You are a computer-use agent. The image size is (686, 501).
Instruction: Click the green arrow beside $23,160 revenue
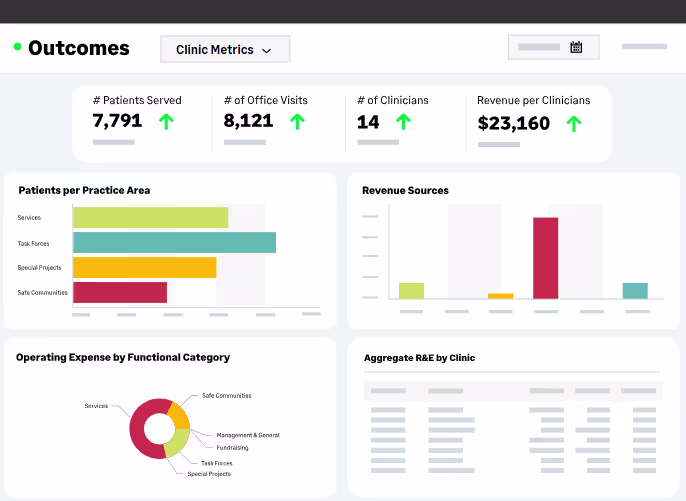[574, 124]
